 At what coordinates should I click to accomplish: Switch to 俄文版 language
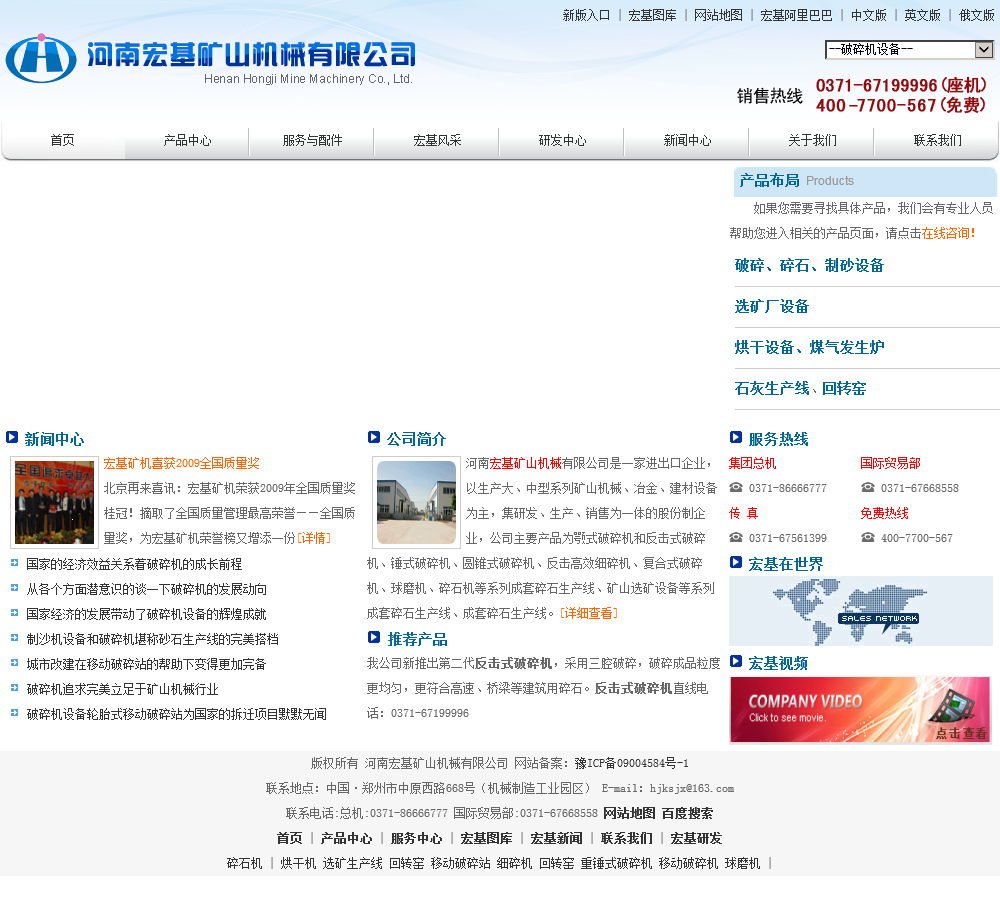pos(976,15)
